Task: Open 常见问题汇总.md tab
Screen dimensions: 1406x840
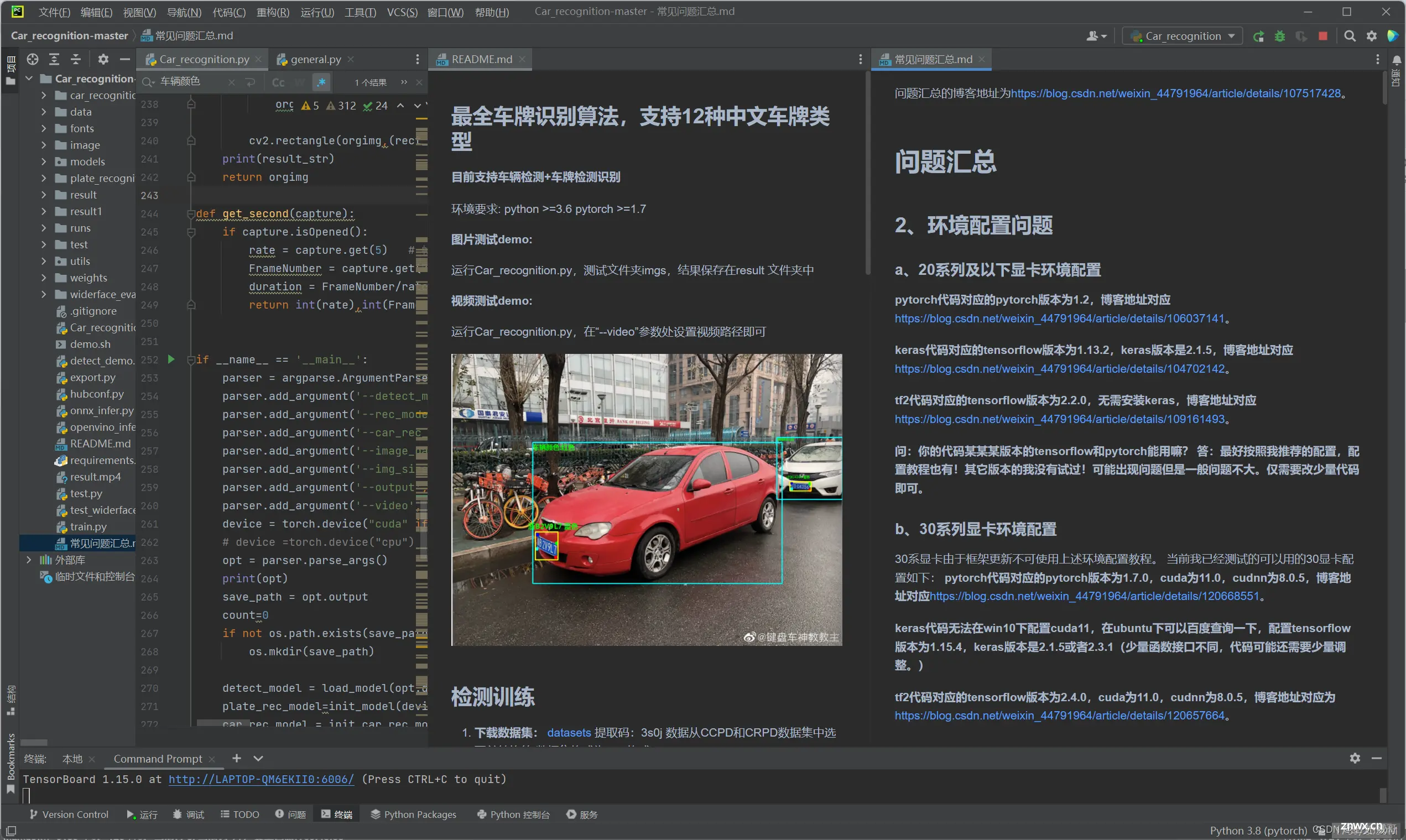Action: coord(929,59)
